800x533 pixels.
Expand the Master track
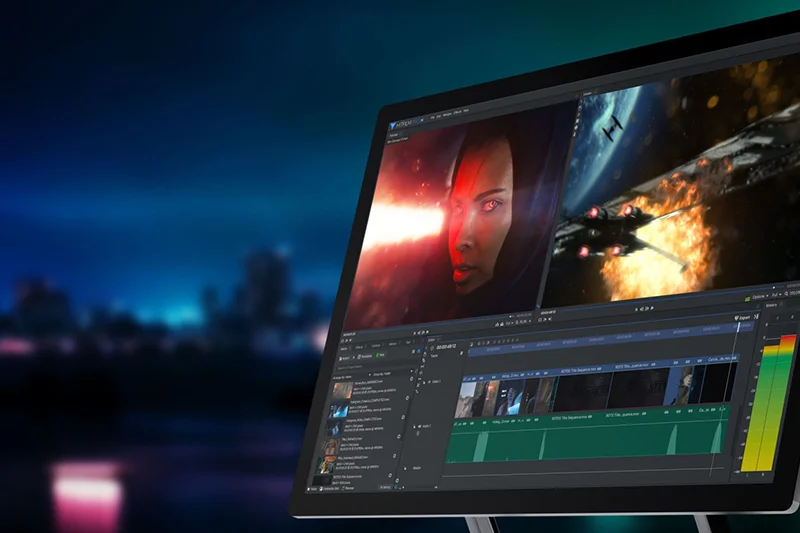pos(405,469)
